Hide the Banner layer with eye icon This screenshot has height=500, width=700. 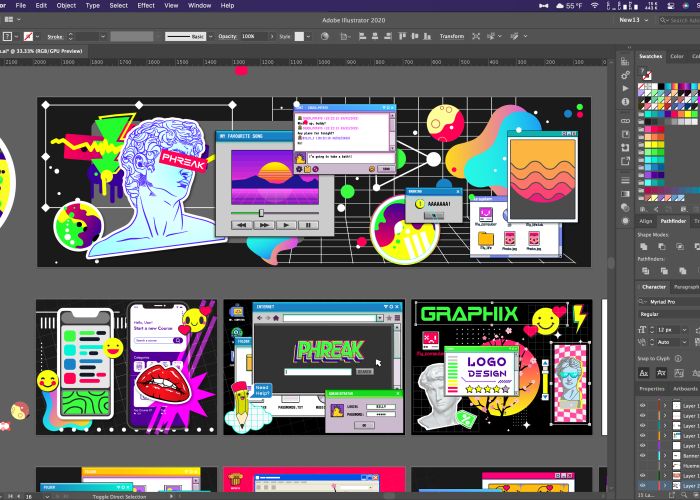tap(643, 455)
